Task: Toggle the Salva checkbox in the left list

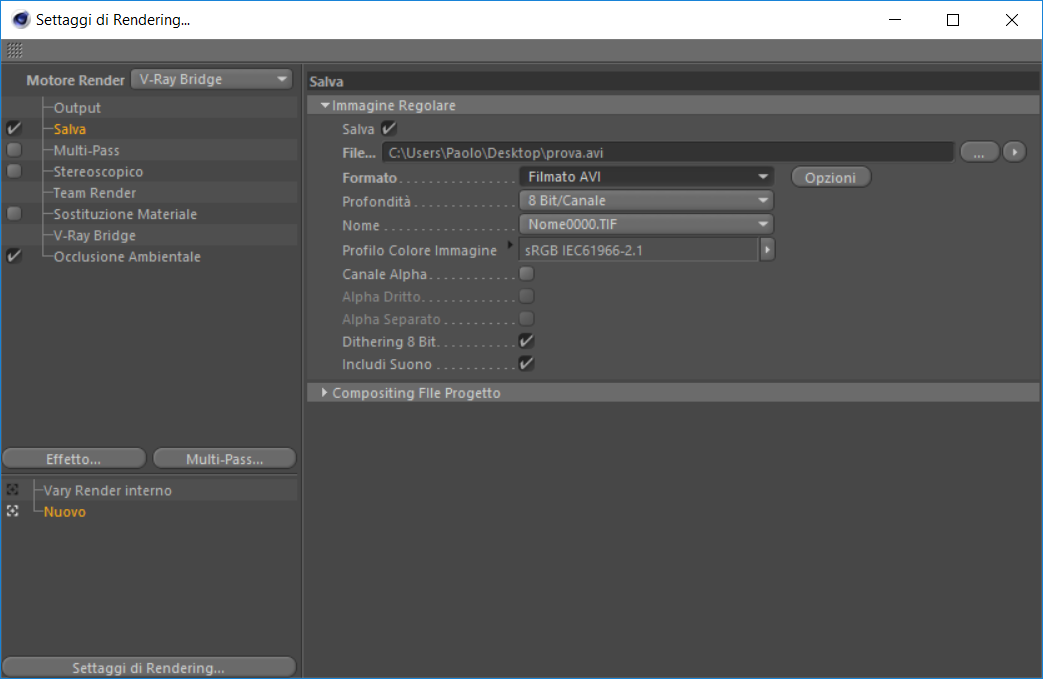Action: coord(14,128)
